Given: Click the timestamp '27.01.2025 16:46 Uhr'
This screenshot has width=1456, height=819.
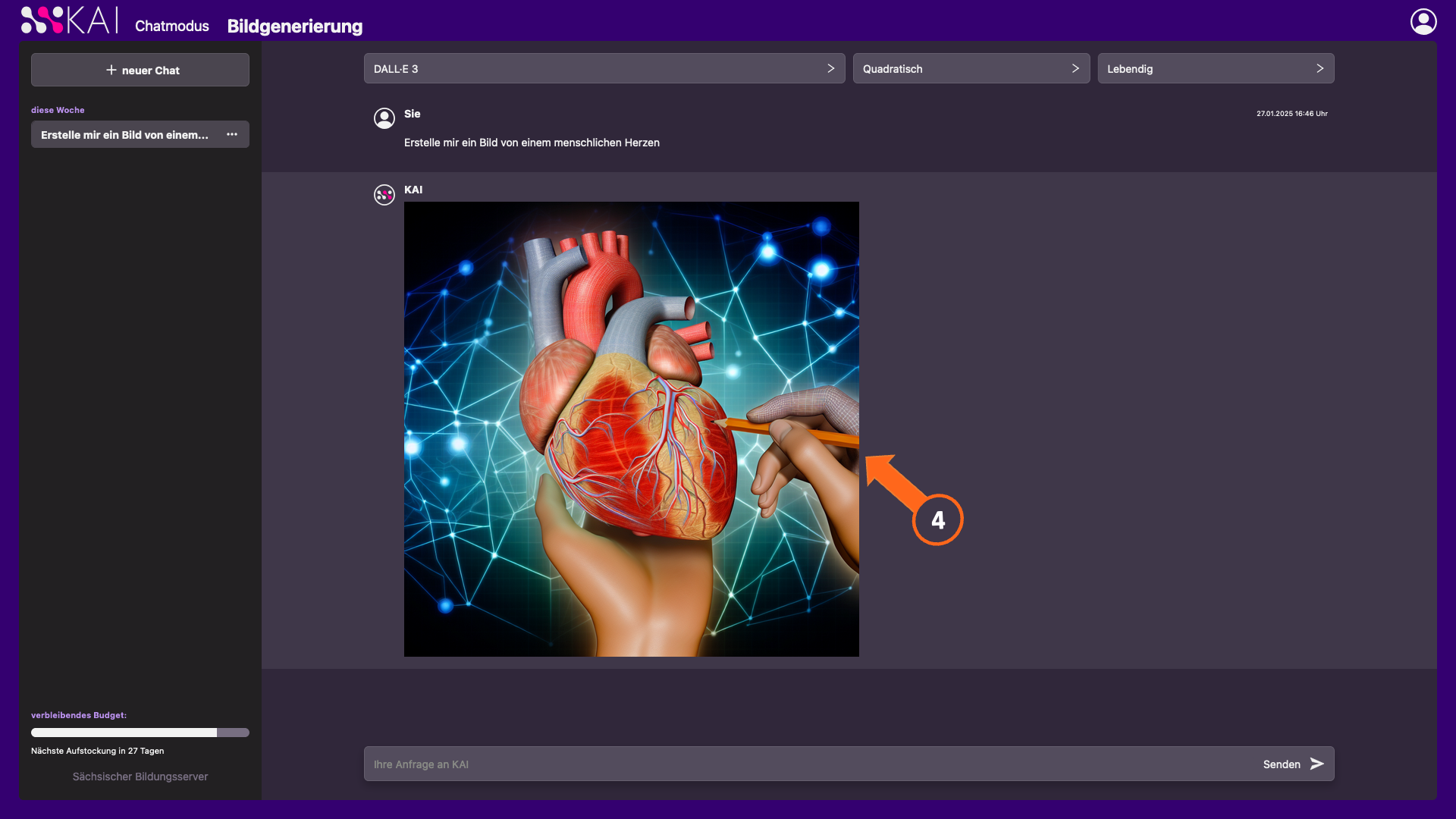Looking at the screenshot, I should click(x=1292, y=114).
